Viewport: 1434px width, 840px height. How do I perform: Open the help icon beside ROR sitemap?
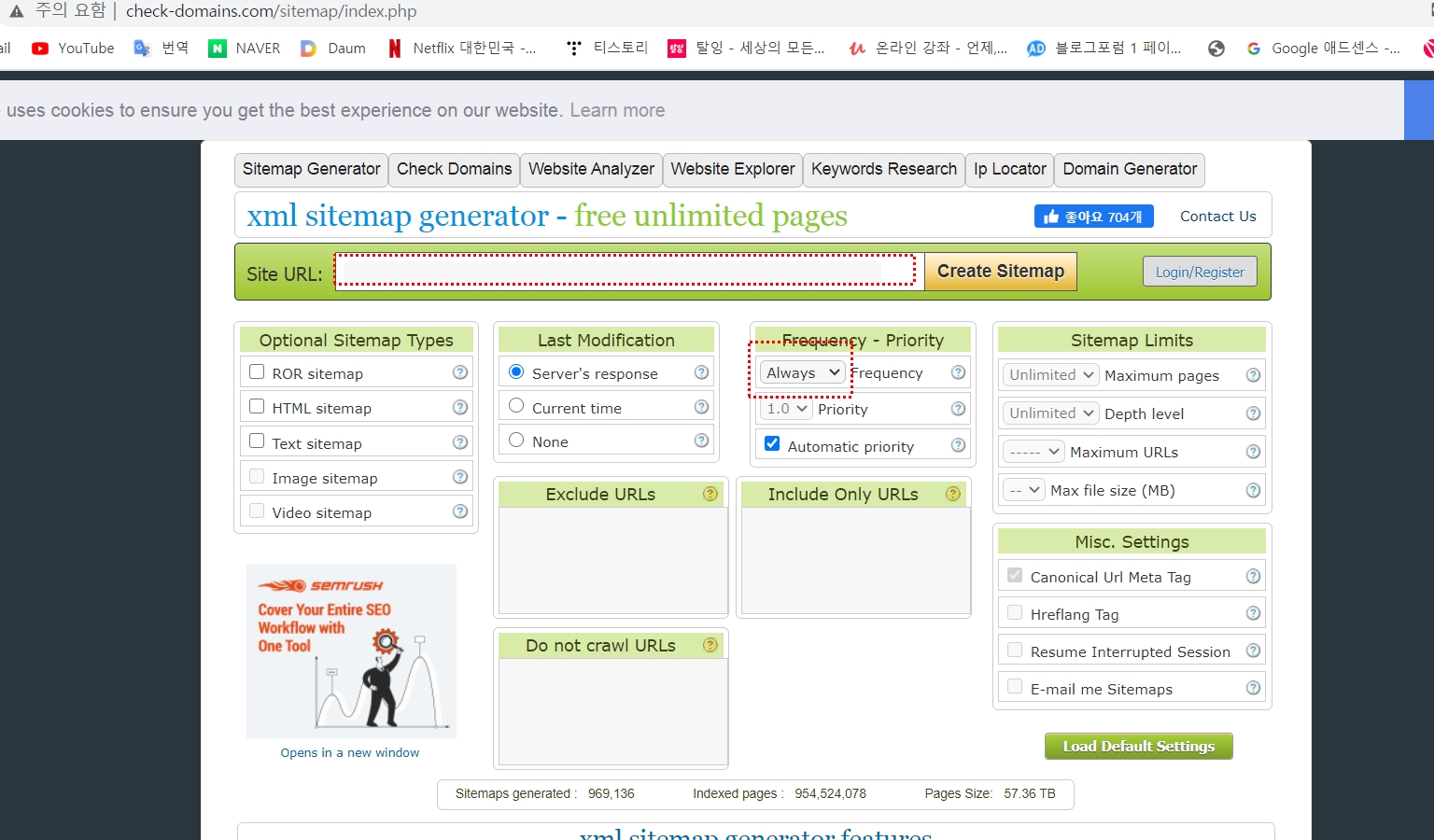point(460,372)
